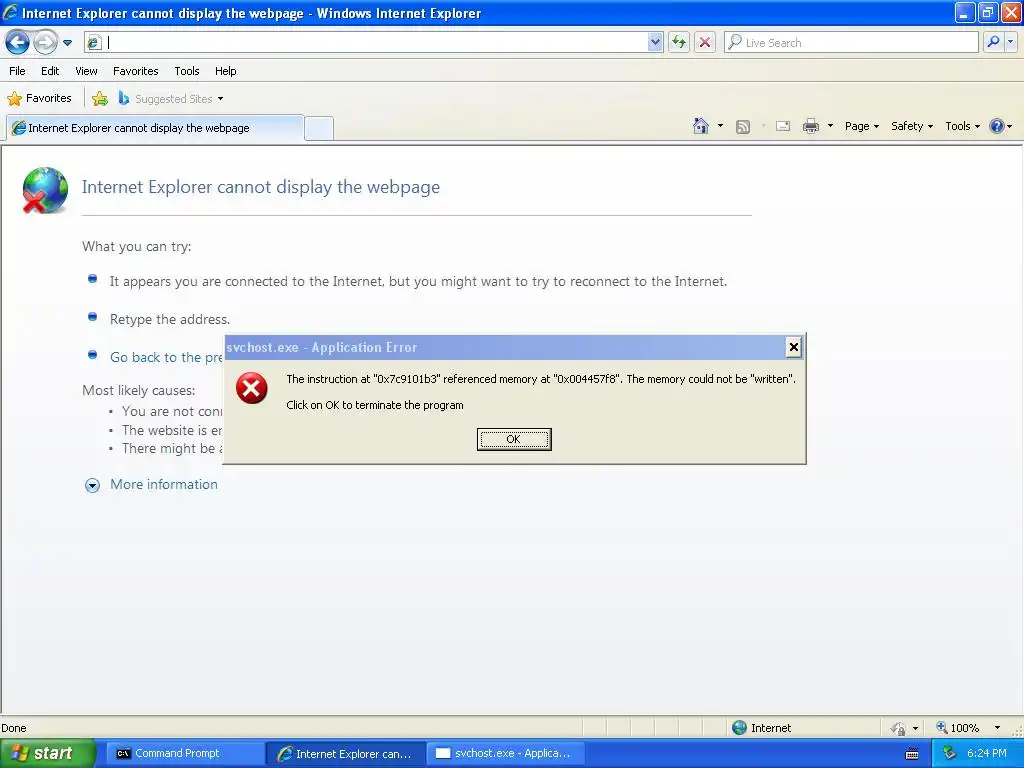
Task: Click the blue Help question mark icon
Action: 997,126
